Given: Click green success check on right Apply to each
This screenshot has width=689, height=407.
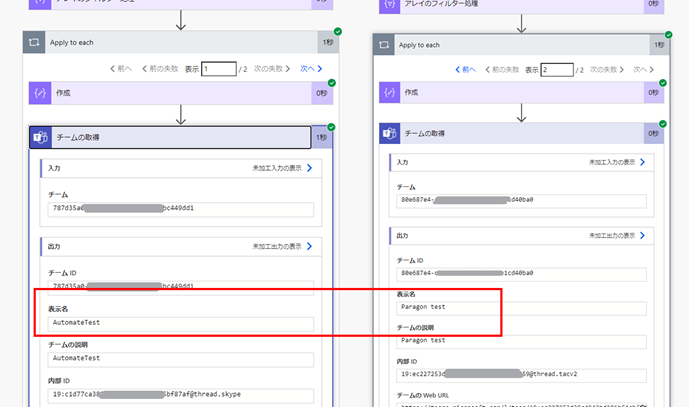Looking at the screenshot, I should pyautogui.click(x=668, y=35).
